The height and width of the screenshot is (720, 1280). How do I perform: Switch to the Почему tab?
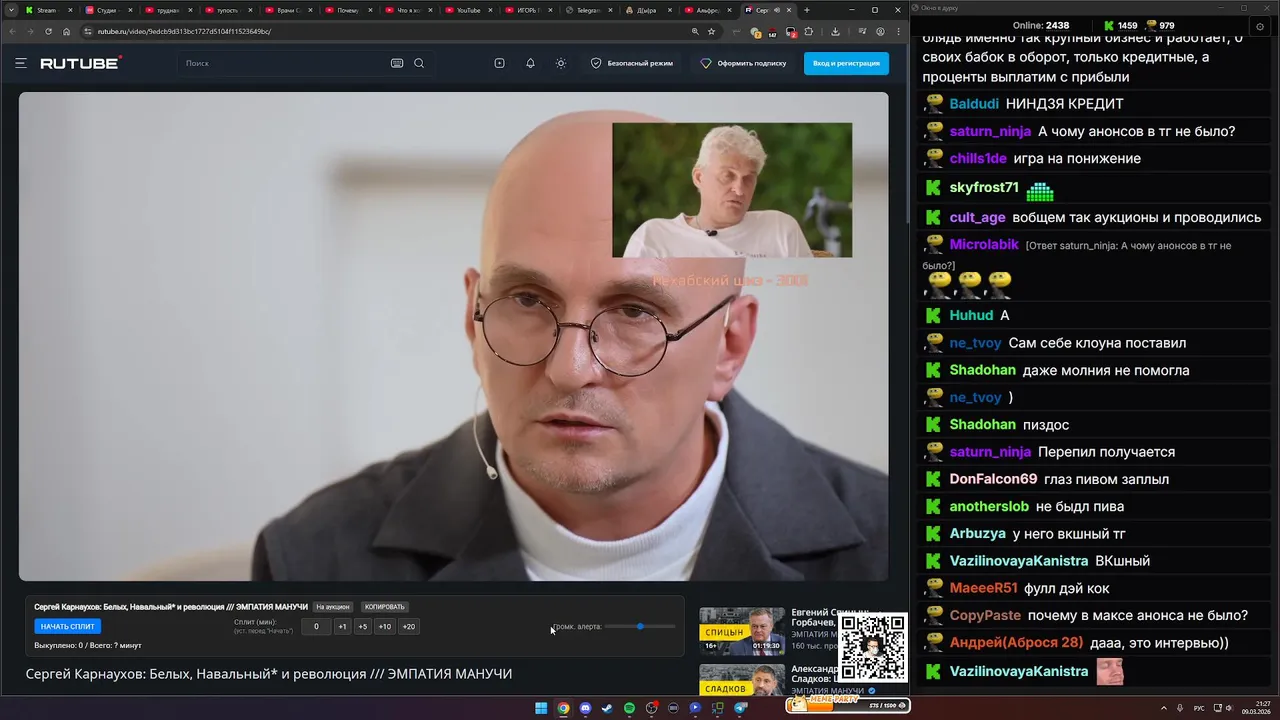[x=349, y=10]
